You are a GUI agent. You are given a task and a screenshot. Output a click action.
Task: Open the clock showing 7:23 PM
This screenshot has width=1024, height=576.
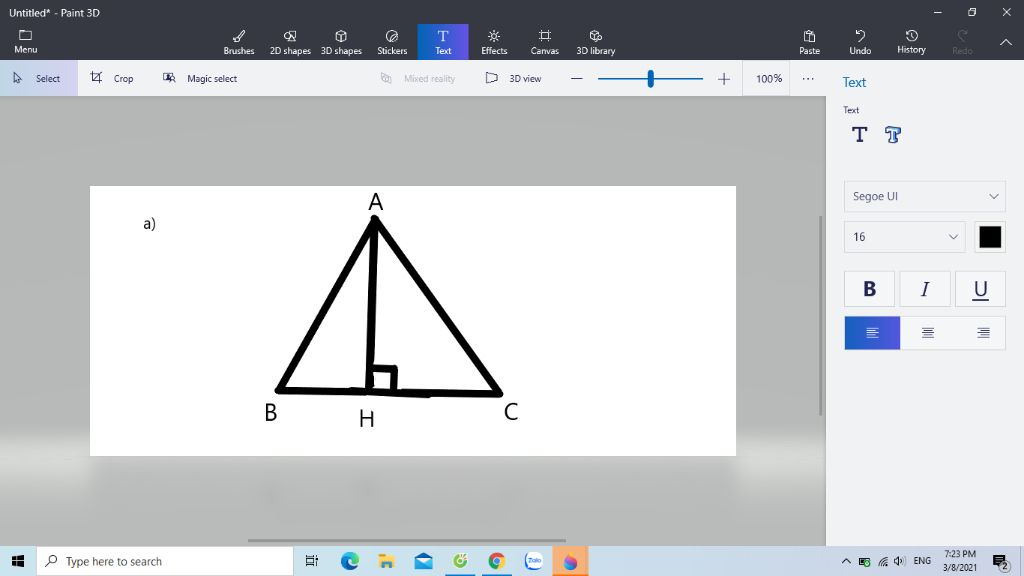(x=960, y=561)
